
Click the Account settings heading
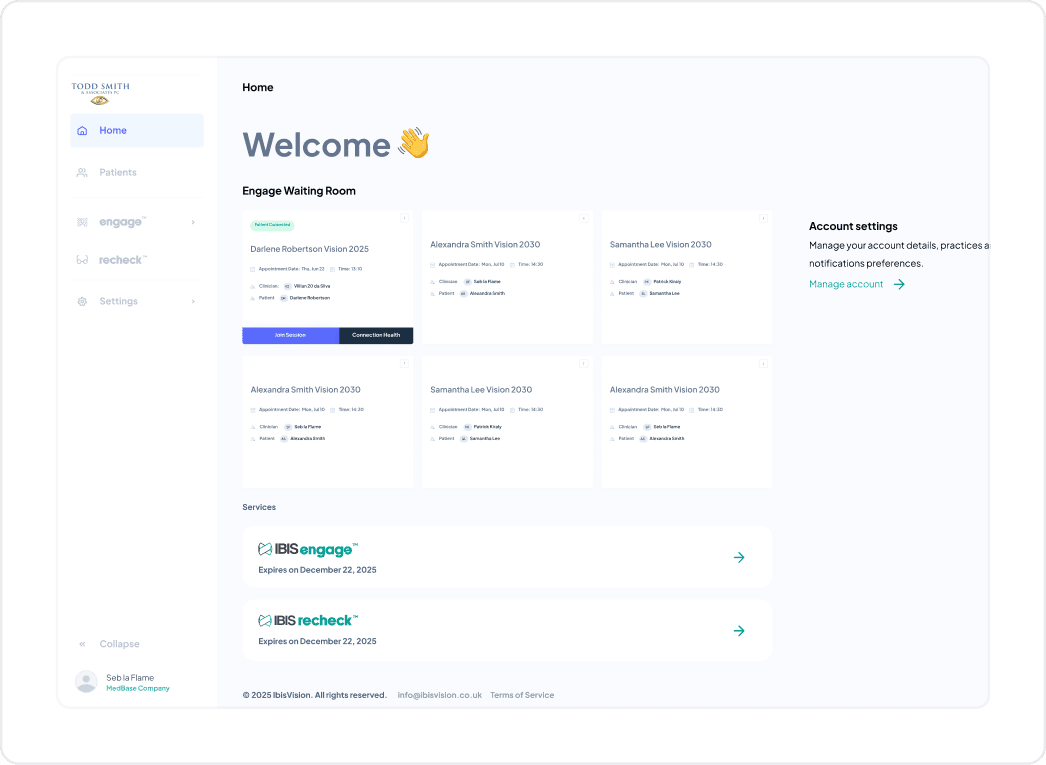[853, 226]
